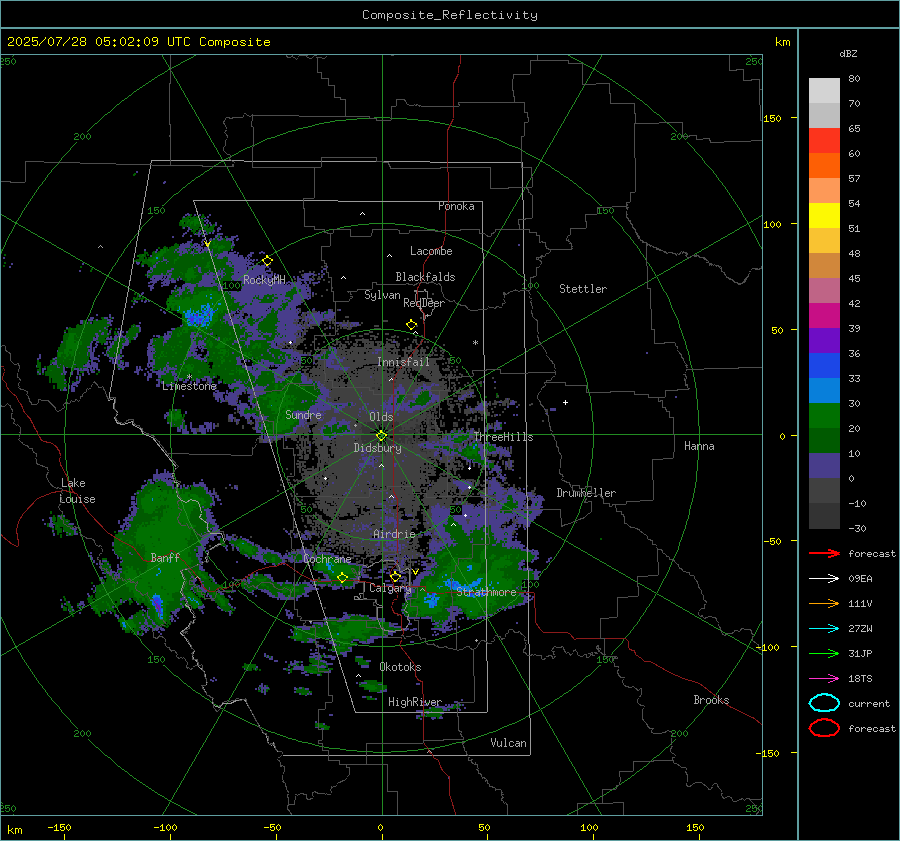Click the Limestone label on map
The width and height of the screenshot is (900, 841).
point(189,386)
